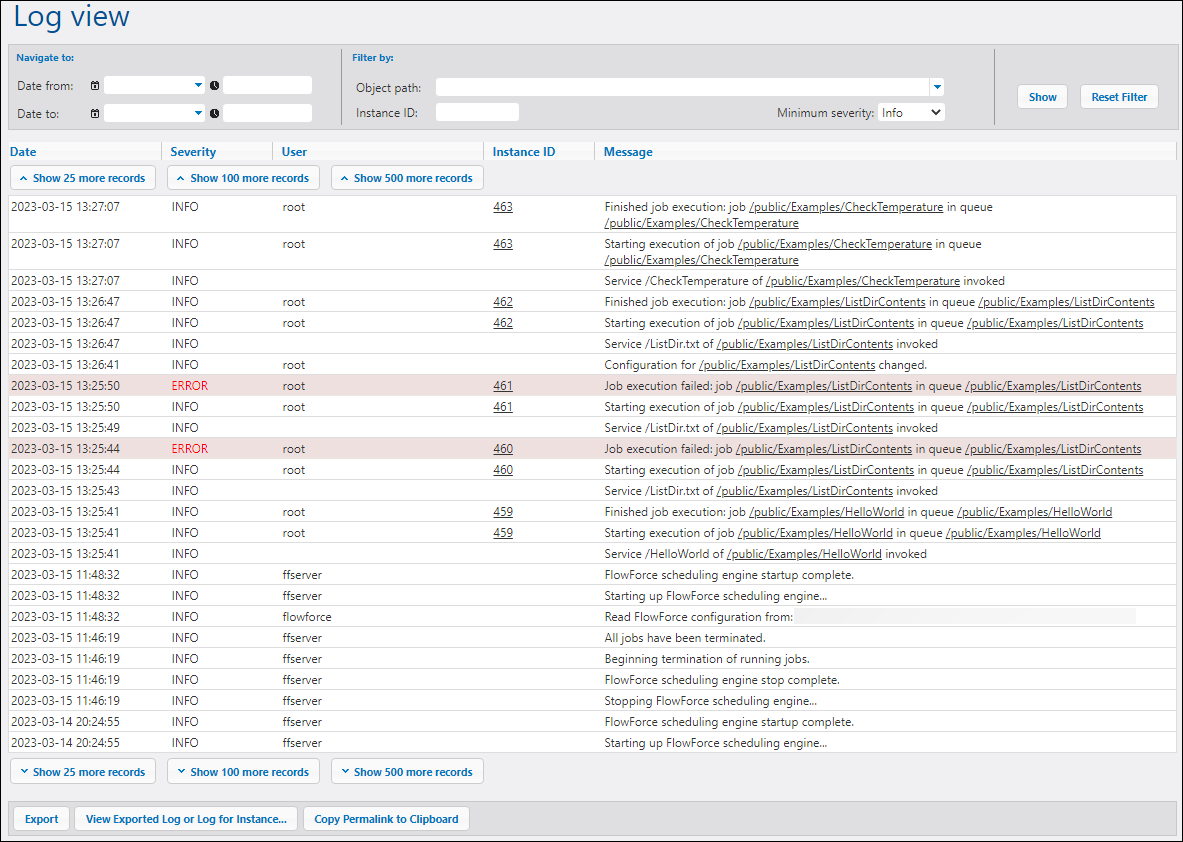The image size is (1183, 842).
Task: Click bottom Show 500 more records
Action: point(407,772)
